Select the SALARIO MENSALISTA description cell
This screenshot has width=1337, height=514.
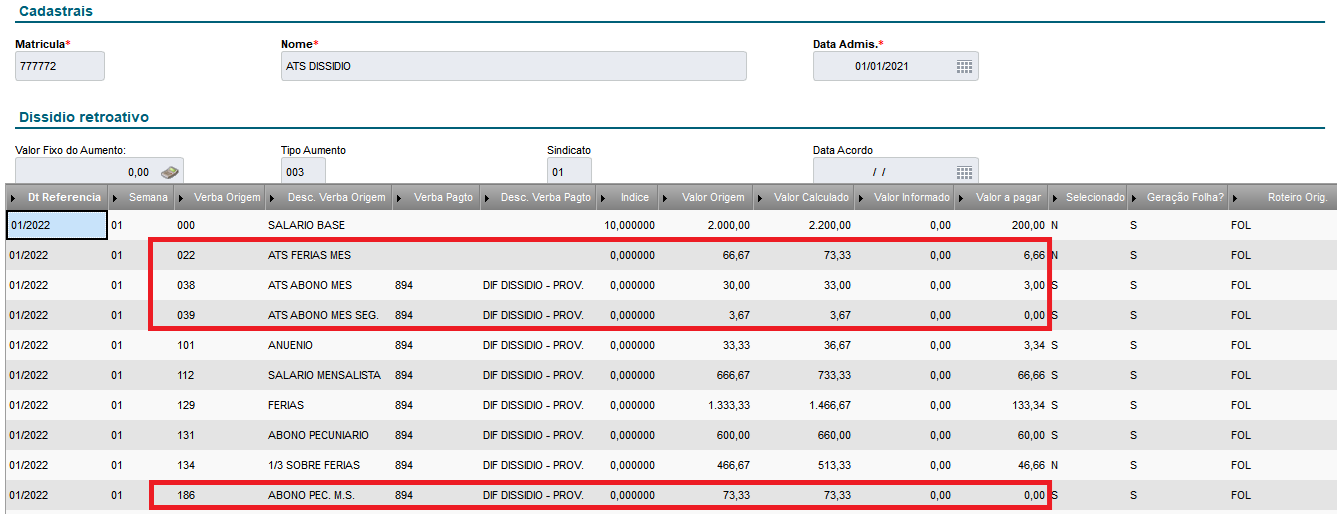coord(324,375)
